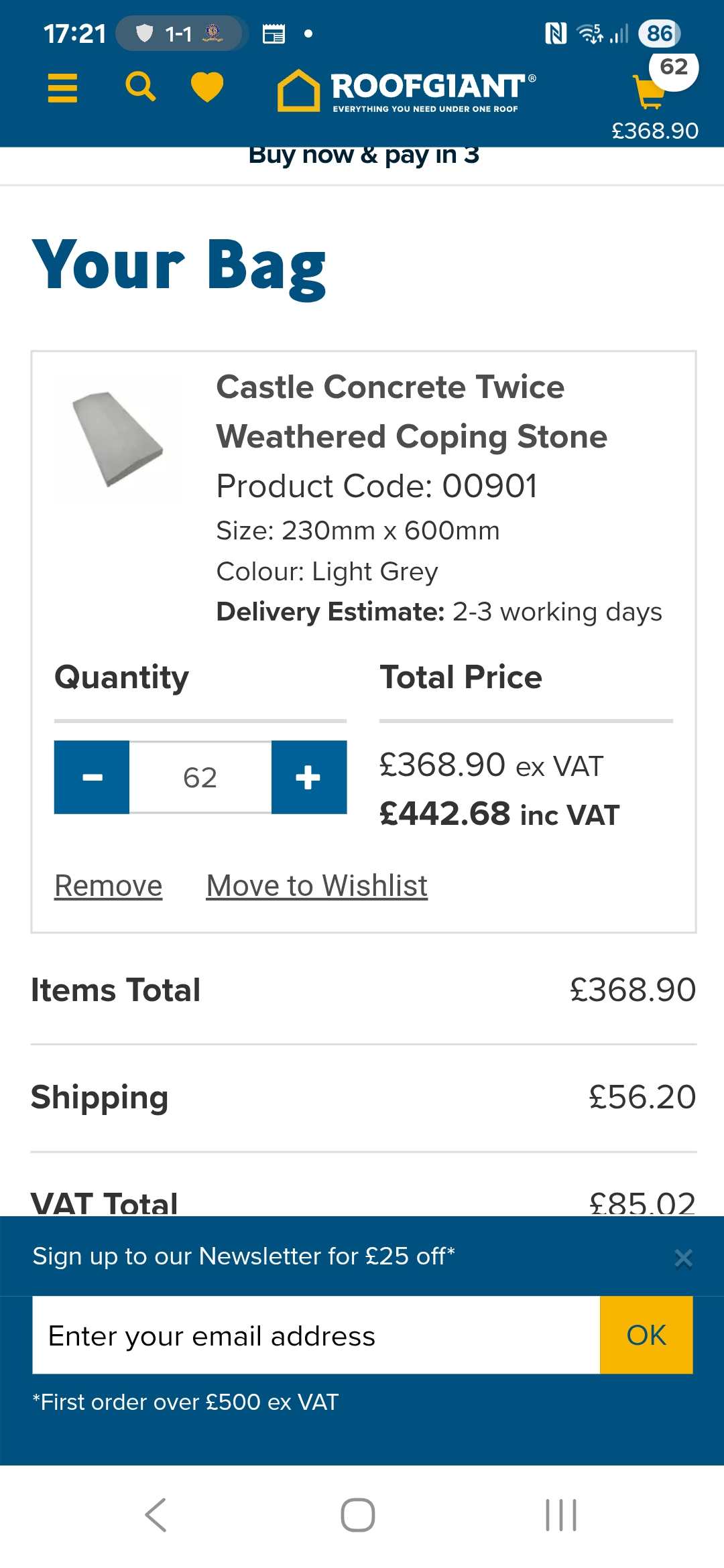
Task: Move item to Wishlist
Action: pos(316,886)
